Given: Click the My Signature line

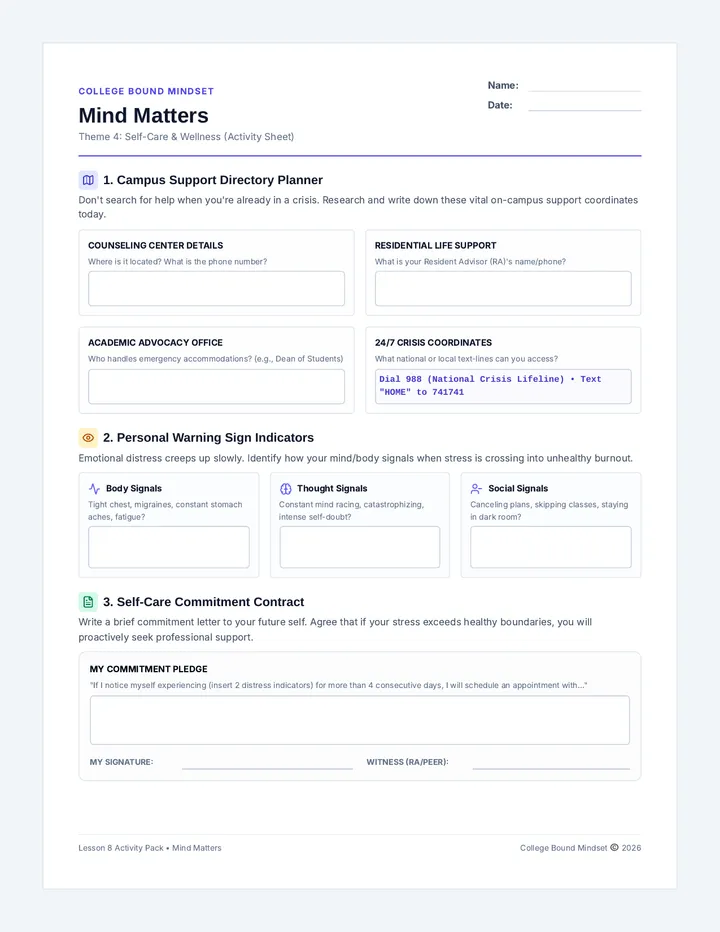Looking at the screenshot, I should coord(267,768).
